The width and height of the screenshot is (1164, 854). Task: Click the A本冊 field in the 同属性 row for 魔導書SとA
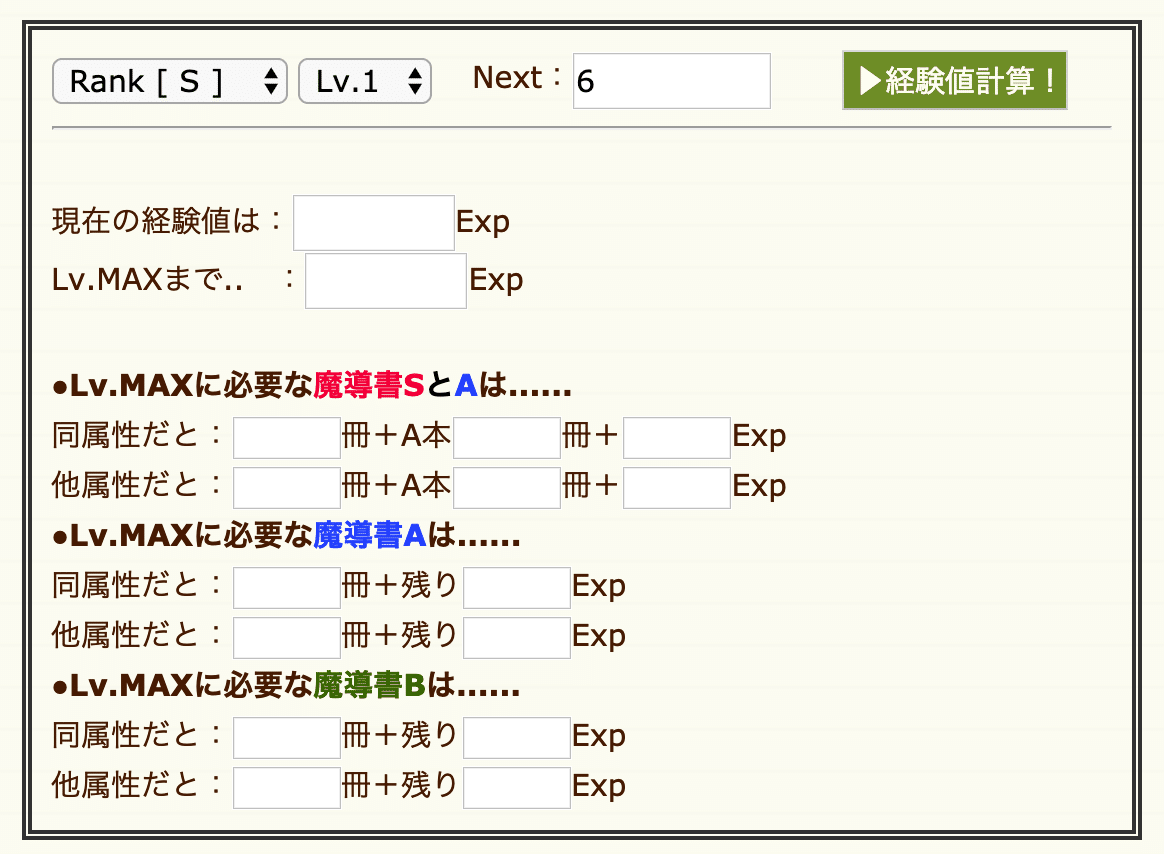click(x=506, y=437)
